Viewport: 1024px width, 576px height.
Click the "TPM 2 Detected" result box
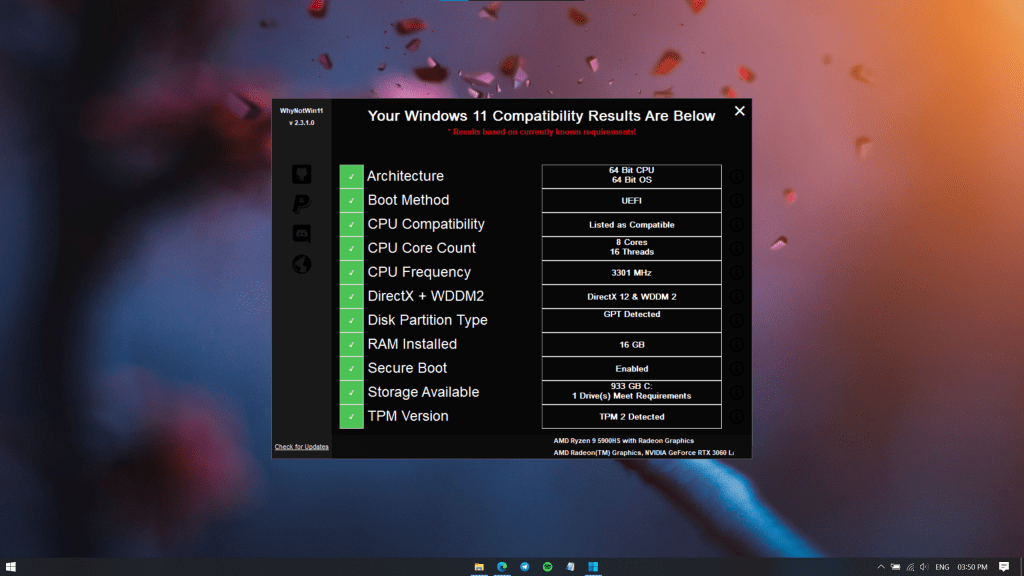[632, 417]
